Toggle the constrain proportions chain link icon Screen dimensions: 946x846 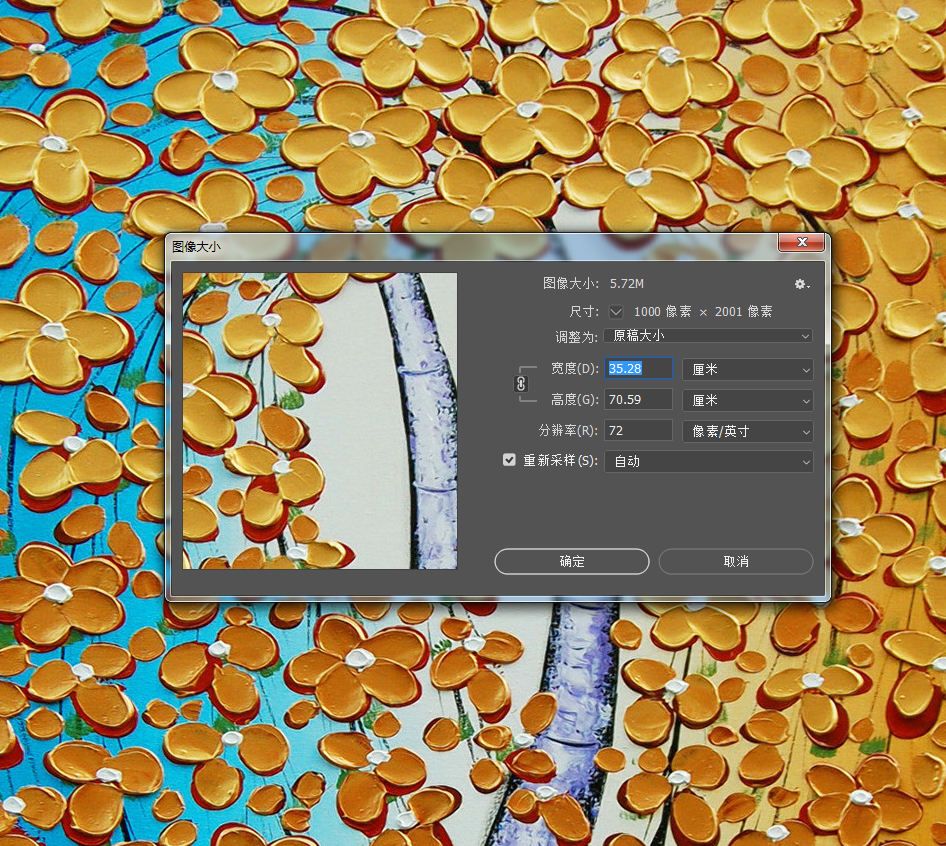pyautogui.click(x=521, y=384)
